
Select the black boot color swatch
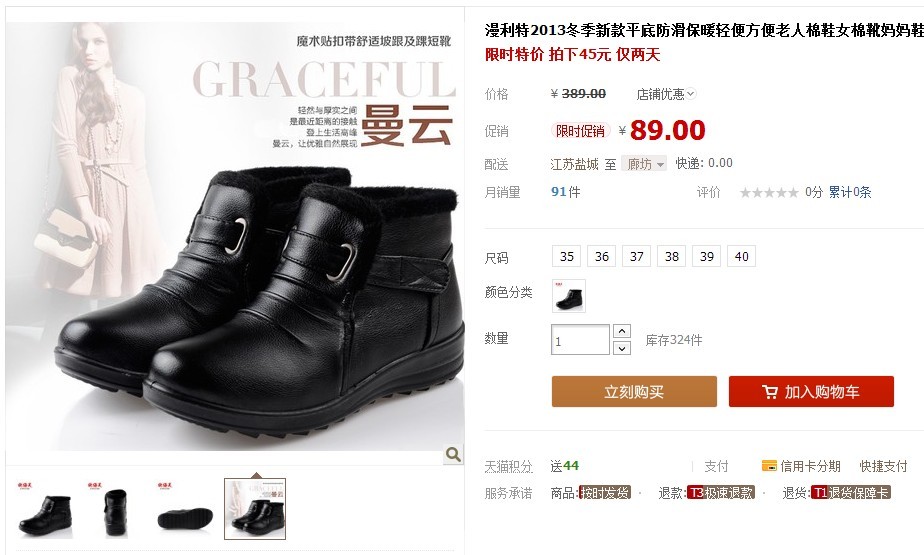(x=569, y=296)
